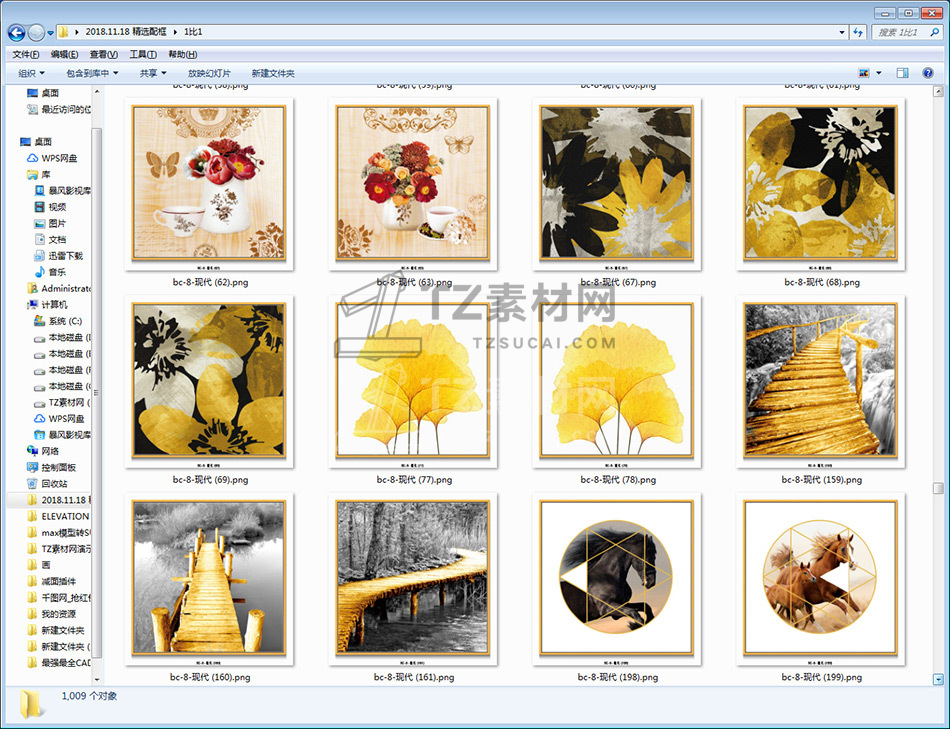Click the Back navigation arrow
This screenshot has width=950, height=729.
tap(17, 33)
